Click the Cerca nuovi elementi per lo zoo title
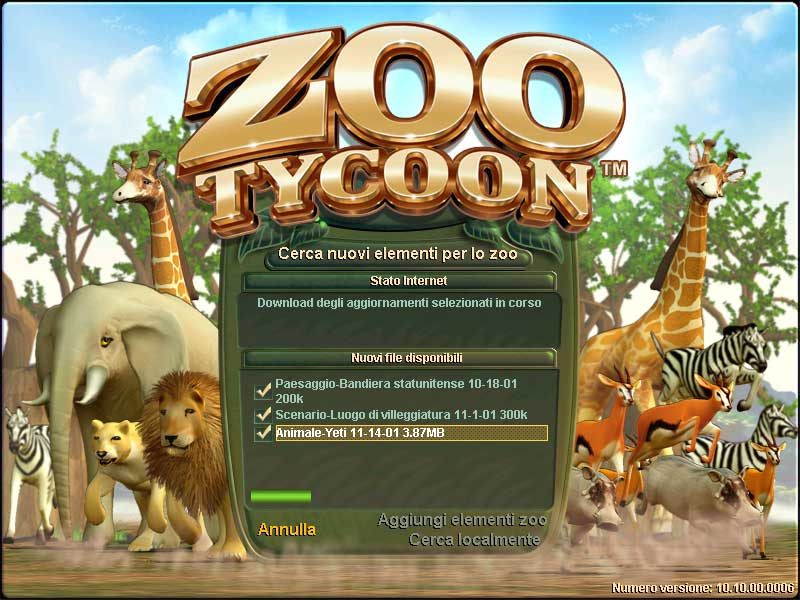This screenshot has width=800, height=600. (398, 254)
